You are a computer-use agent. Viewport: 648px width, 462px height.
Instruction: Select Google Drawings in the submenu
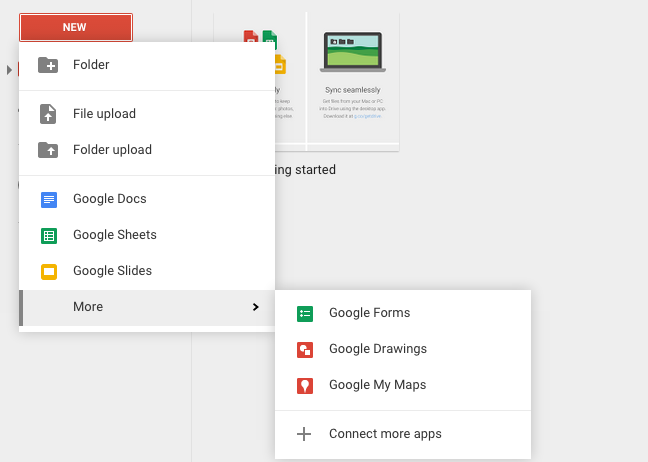click(403, 349)
